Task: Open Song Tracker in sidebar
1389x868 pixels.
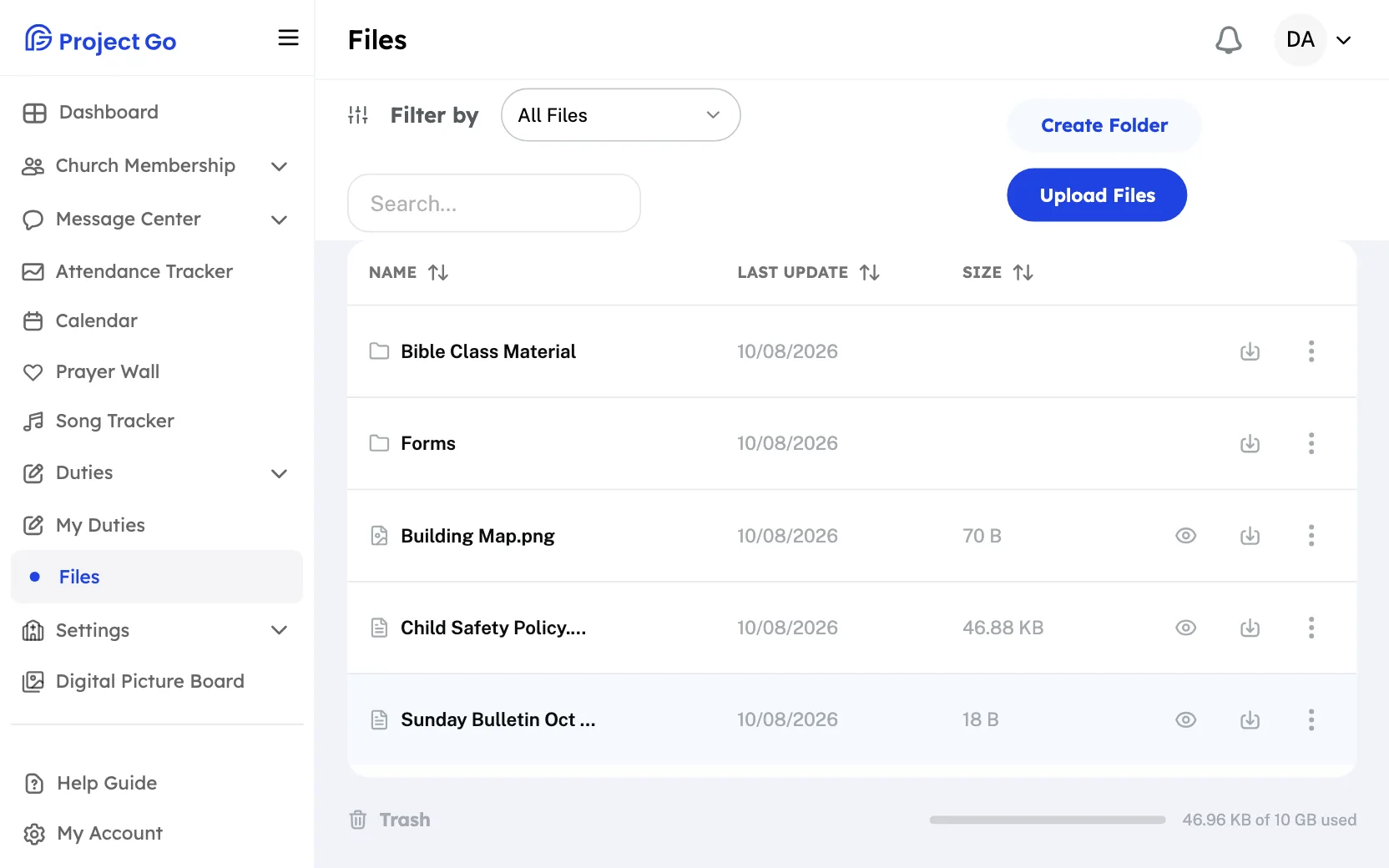Action: 98,421
